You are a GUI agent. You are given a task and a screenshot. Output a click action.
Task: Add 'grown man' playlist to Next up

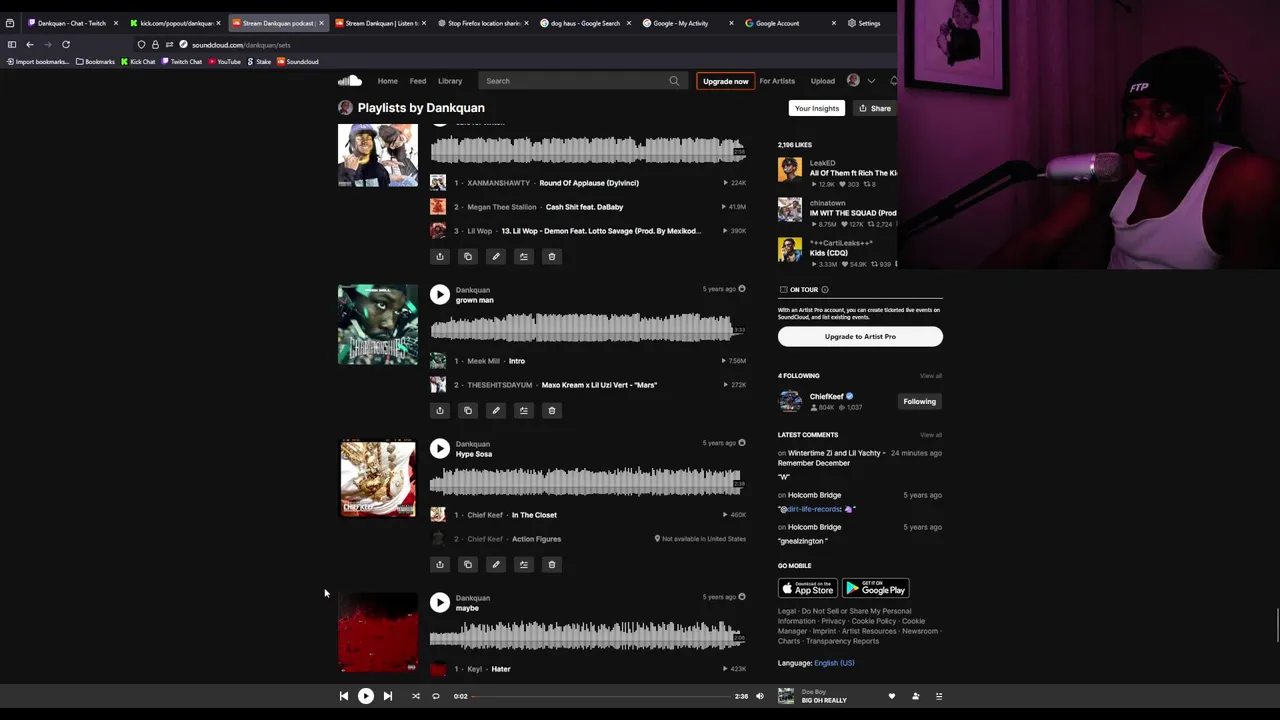524,410
